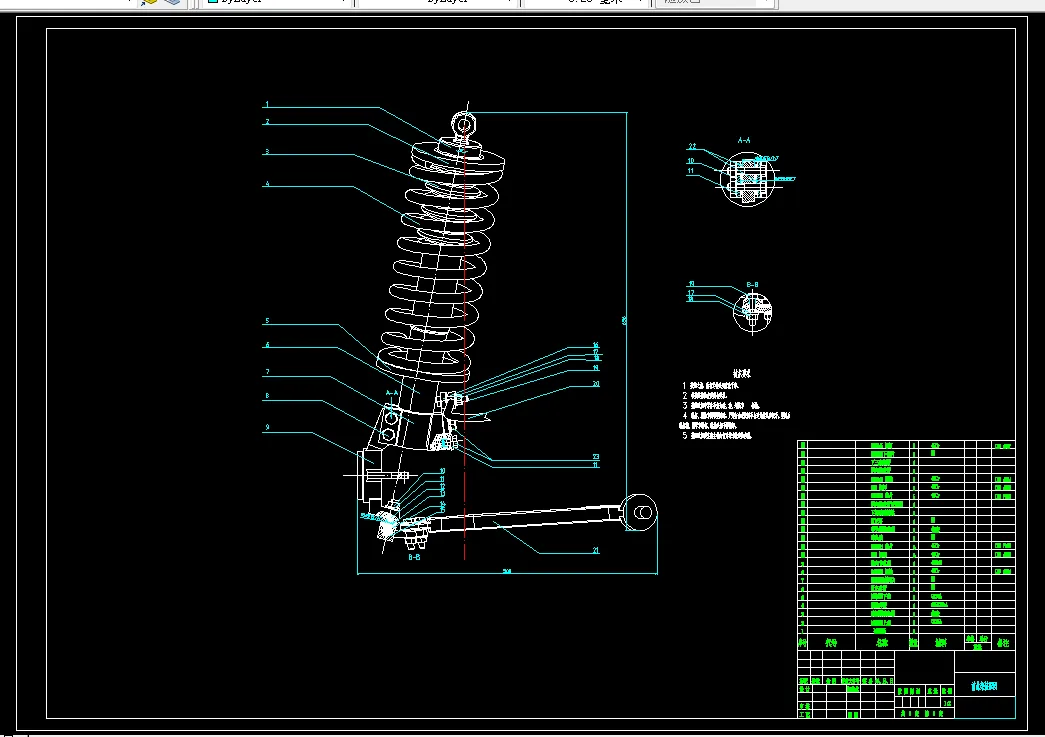
Task: Select the control arm right-end bushing eye
Action: tap(639, 513)
